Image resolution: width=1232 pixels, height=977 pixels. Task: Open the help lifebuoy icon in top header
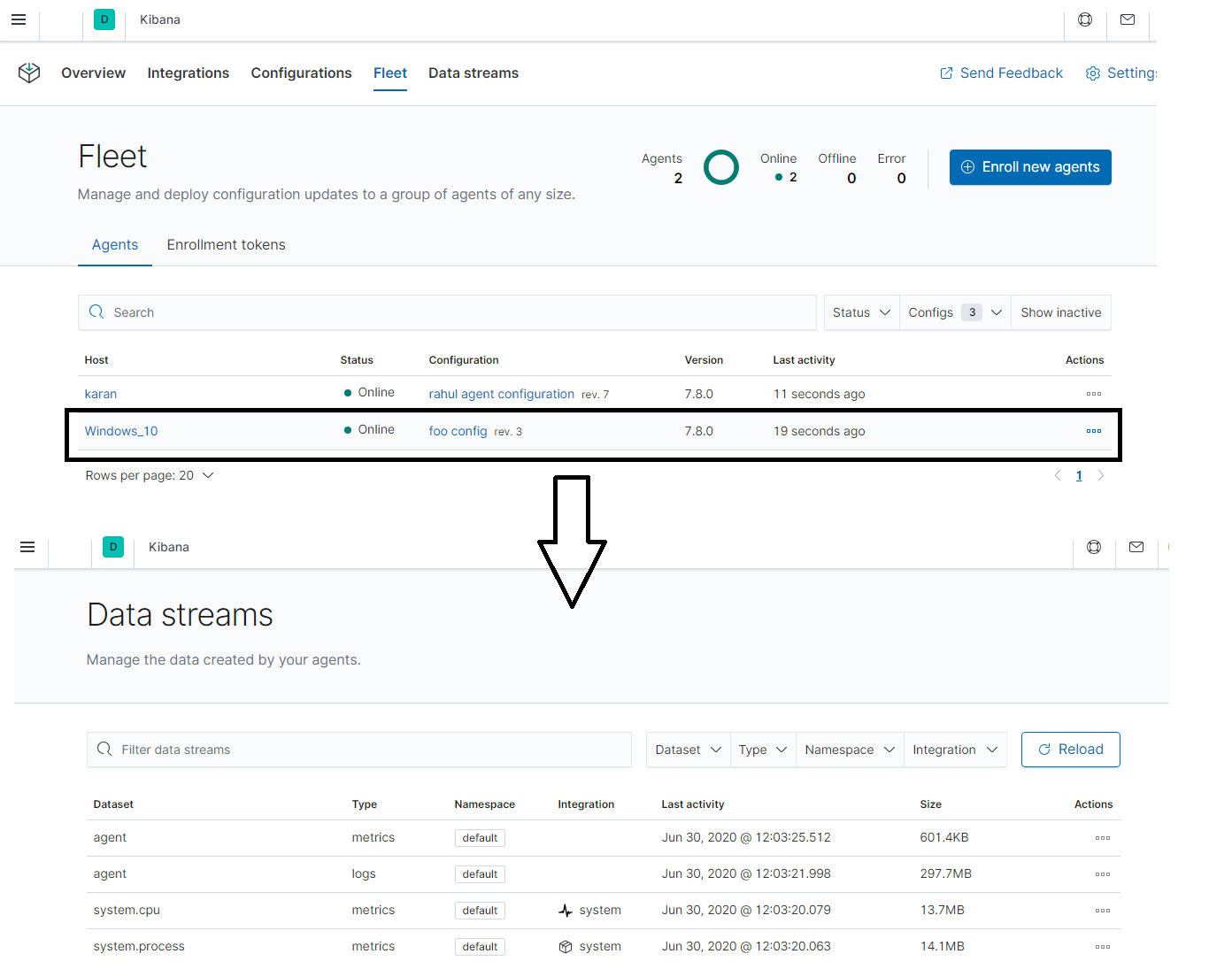1085,19
